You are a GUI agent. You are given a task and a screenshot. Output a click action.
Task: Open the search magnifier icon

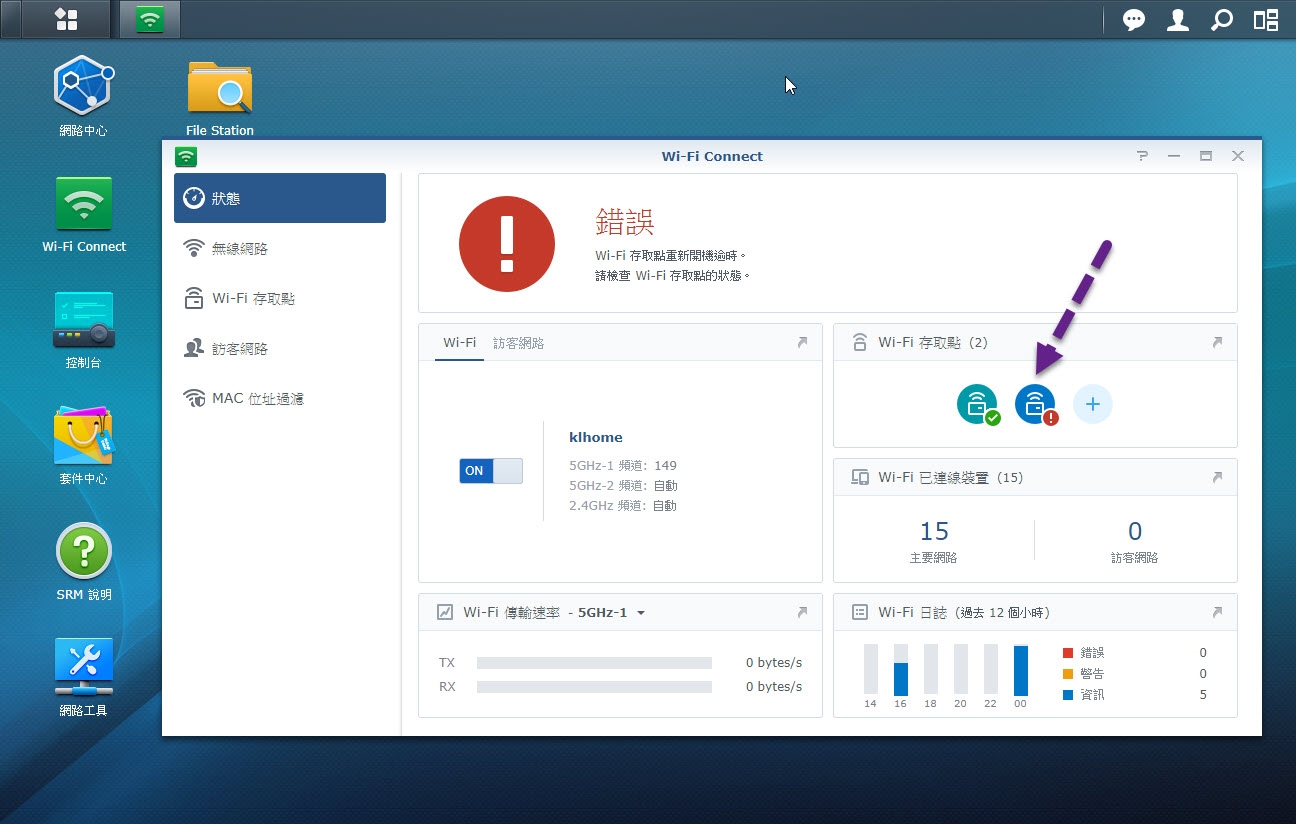coord(1222,19)
